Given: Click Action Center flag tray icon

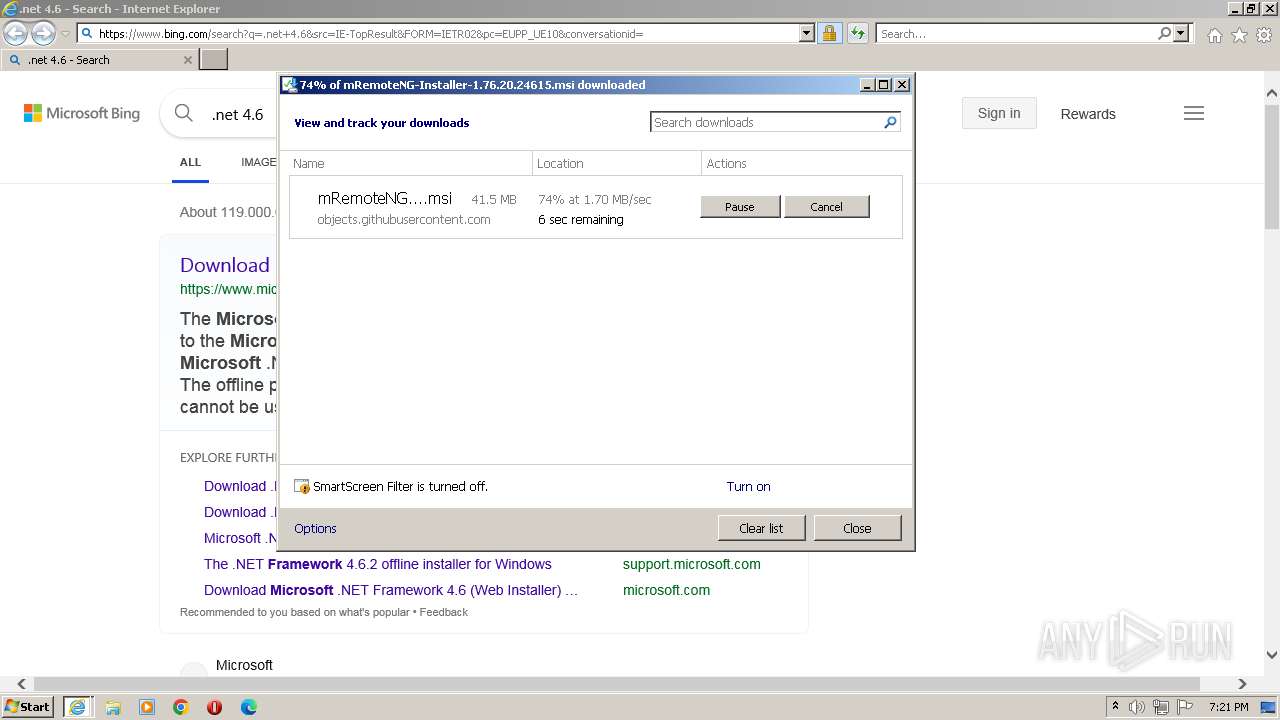Looking at the screenshot, I should [1186, 707].
